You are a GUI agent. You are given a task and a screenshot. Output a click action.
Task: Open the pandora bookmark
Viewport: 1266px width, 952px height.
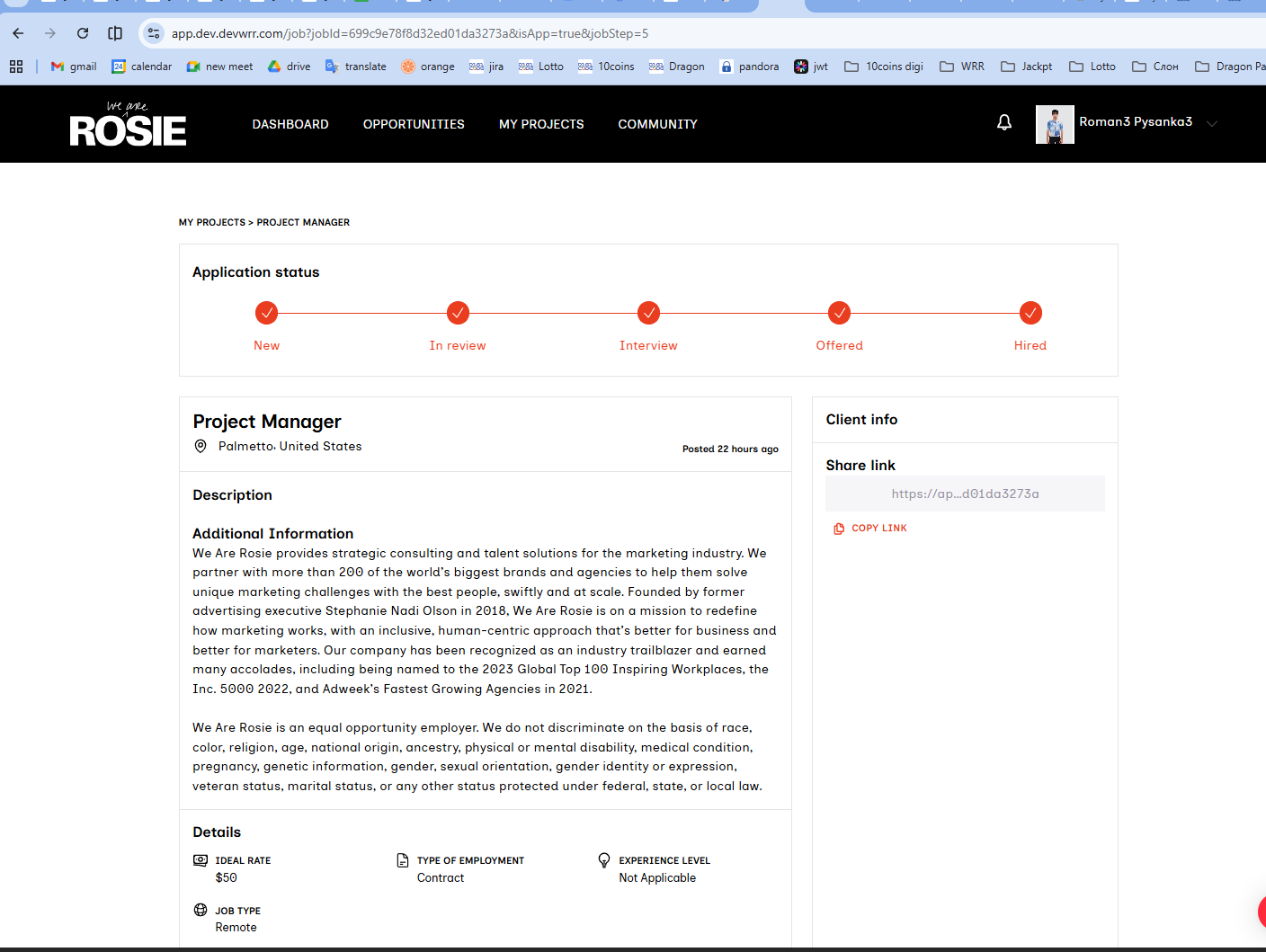point(750,67)
